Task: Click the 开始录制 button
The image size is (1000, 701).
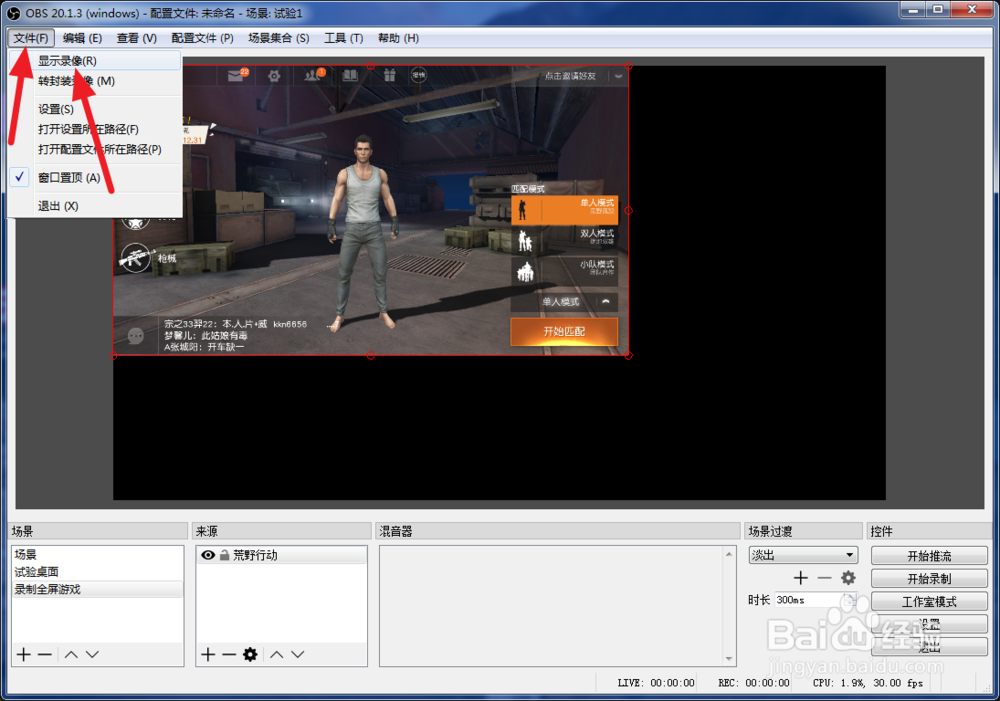Action: pos(929,579)
